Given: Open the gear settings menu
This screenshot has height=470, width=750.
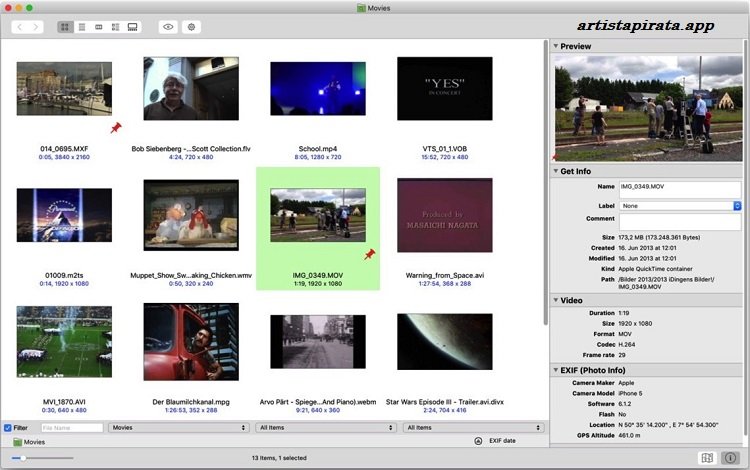Looking at the screenshot, I should click(x=191, y=27).
